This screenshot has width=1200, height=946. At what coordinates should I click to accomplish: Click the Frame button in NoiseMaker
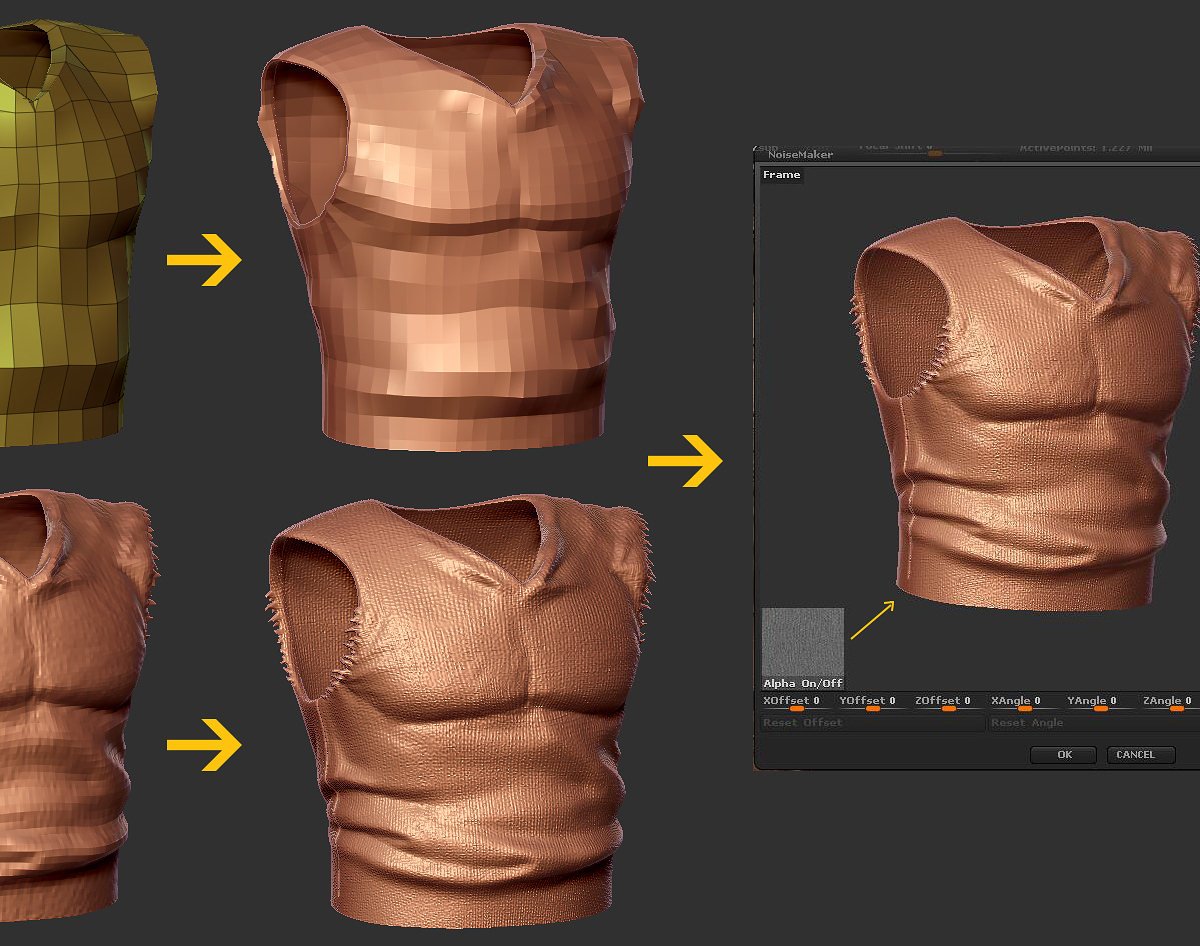tap(781, 175)
